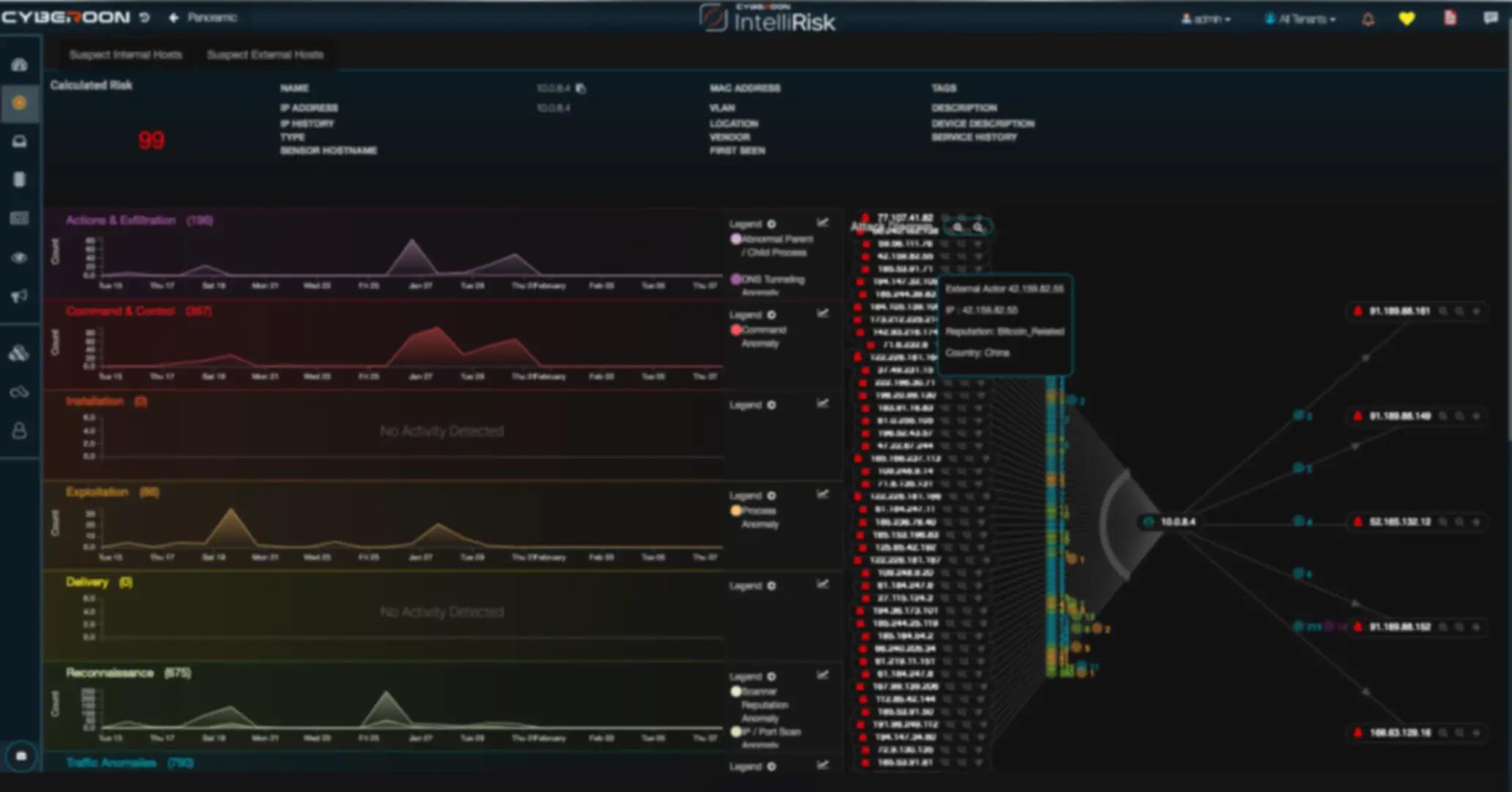Click the Traffic Anomalies (790) heading

point(130,763)
